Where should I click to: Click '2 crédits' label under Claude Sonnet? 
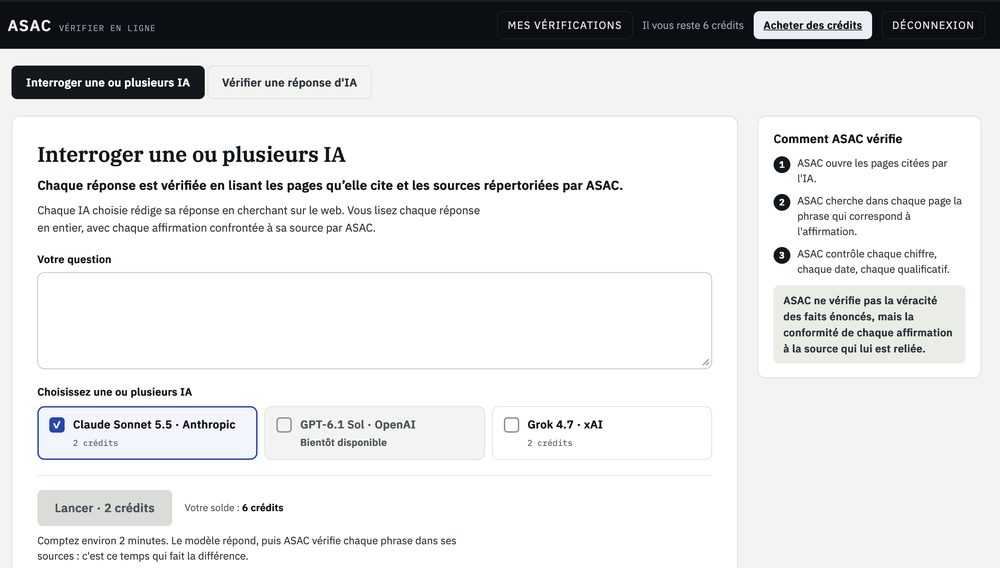point(95,443)
